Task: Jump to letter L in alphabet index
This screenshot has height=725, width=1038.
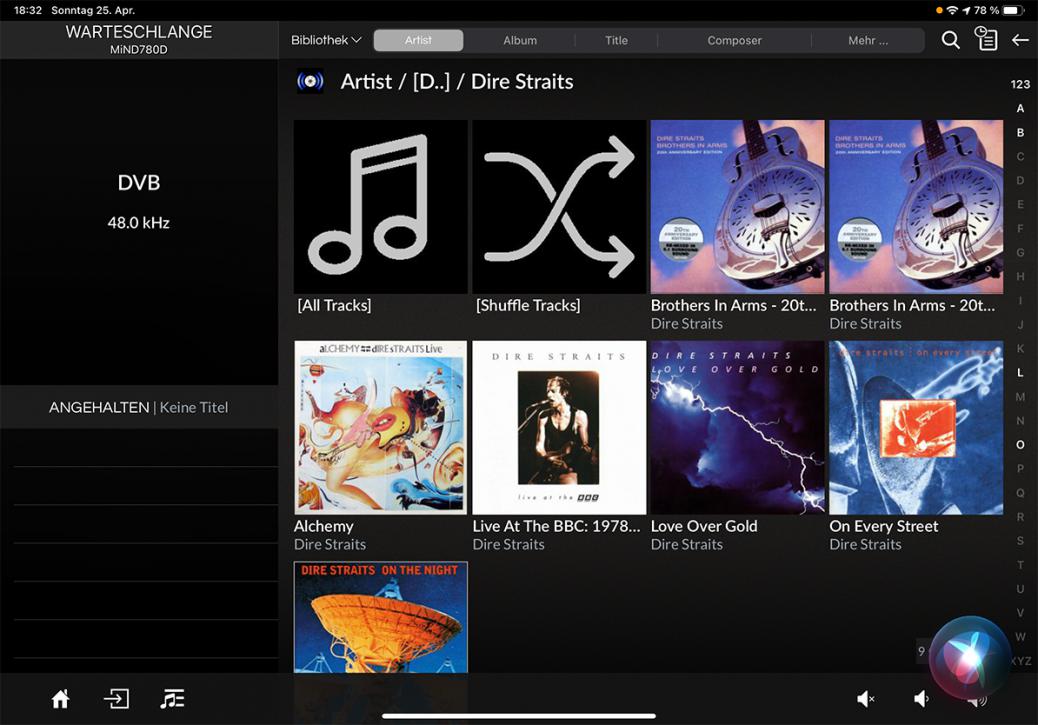Action: point(1020,372)
